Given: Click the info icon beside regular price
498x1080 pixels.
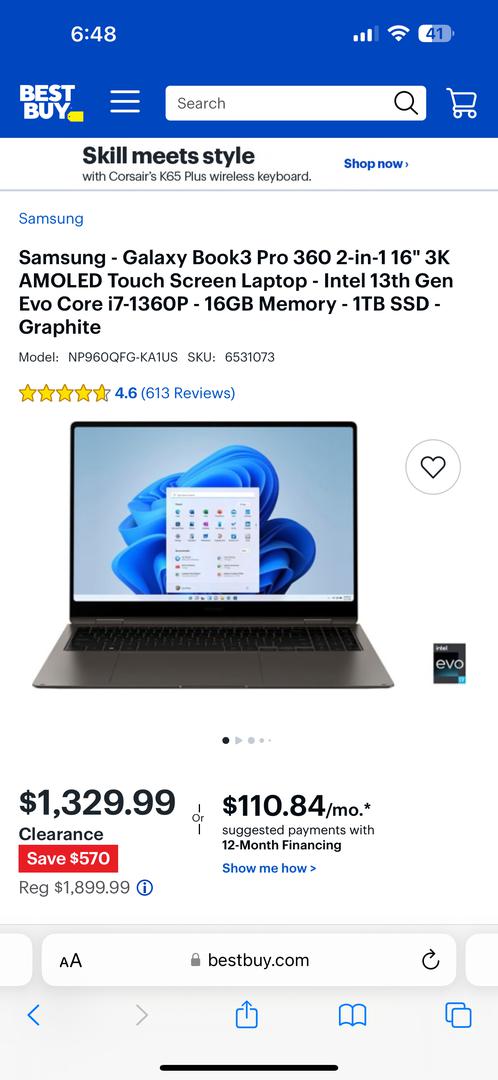Looking at the screenshot, I should pos(145,888).
